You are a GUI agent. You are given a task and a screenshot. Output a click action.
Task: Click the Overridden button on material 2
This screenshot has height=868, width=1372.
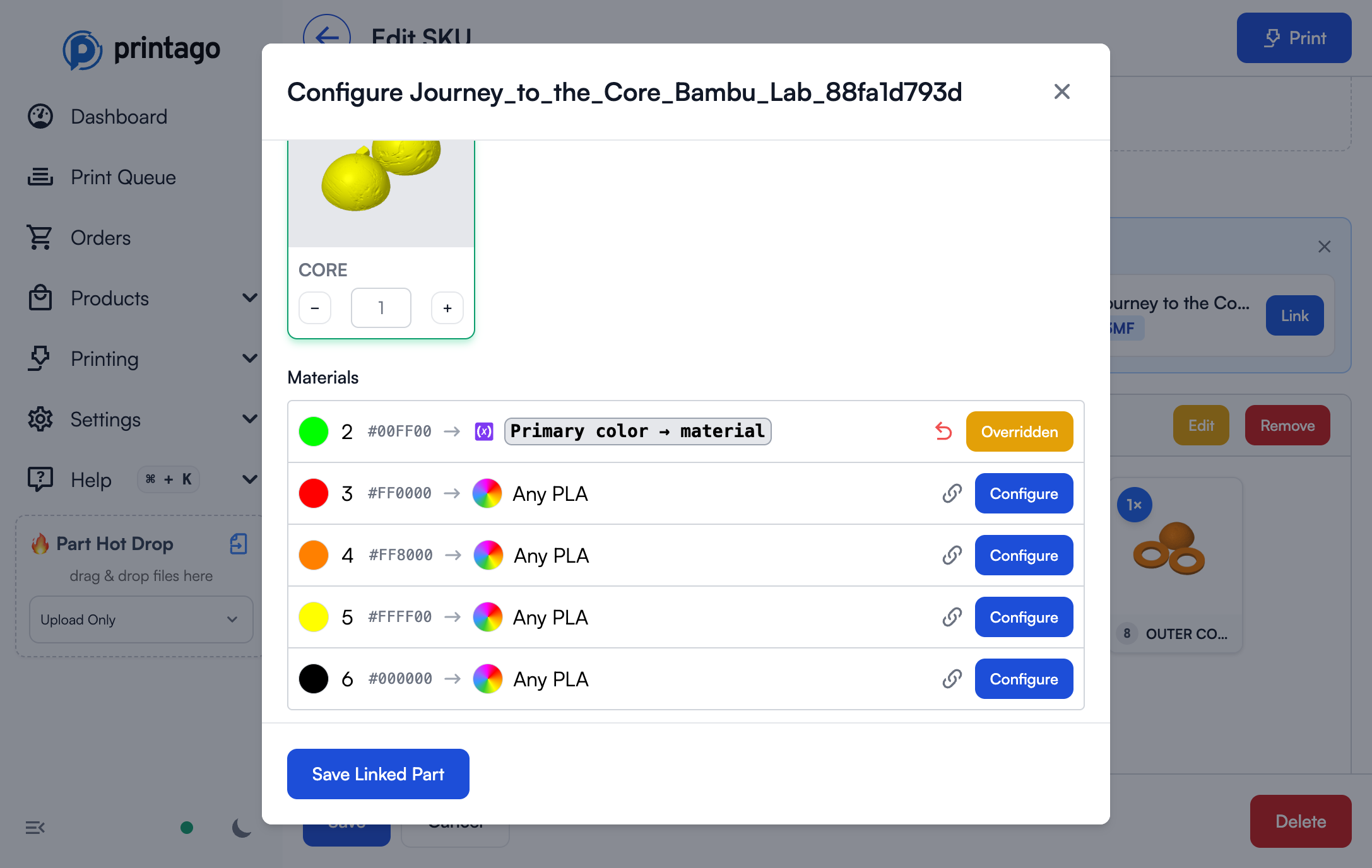[1019, 431]
